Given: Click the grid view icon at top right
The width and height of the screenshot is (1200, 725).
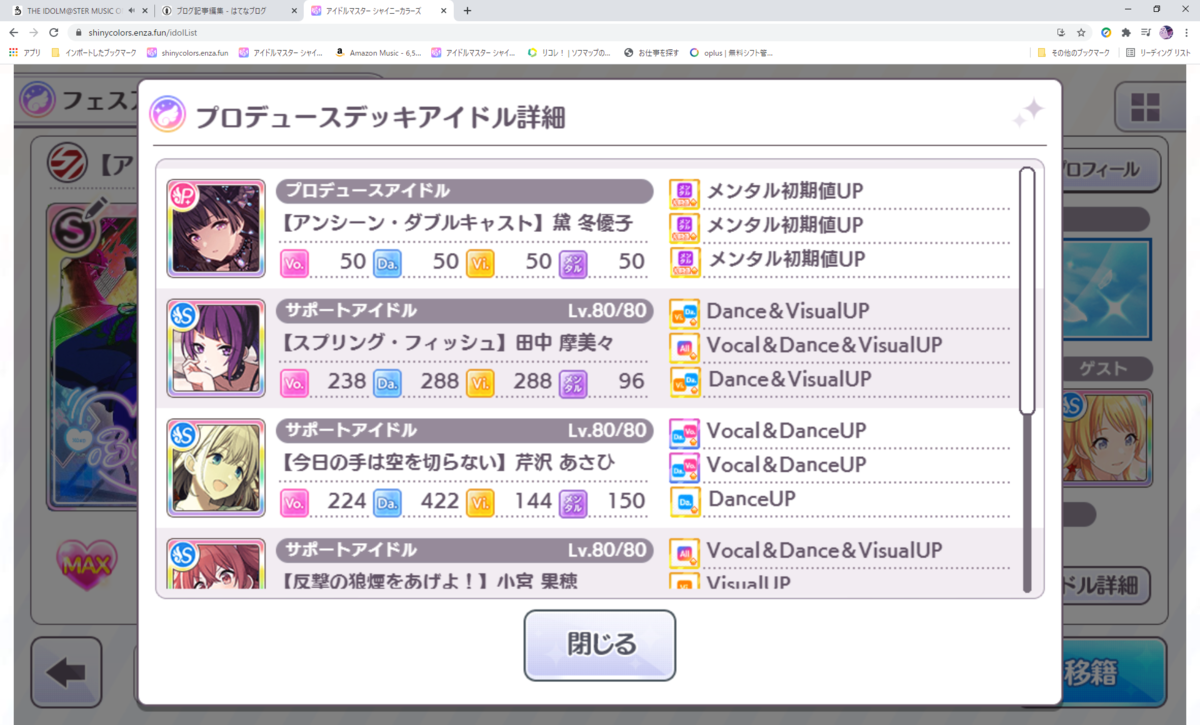Looking at the screenshot, I should pos(1145,106).
